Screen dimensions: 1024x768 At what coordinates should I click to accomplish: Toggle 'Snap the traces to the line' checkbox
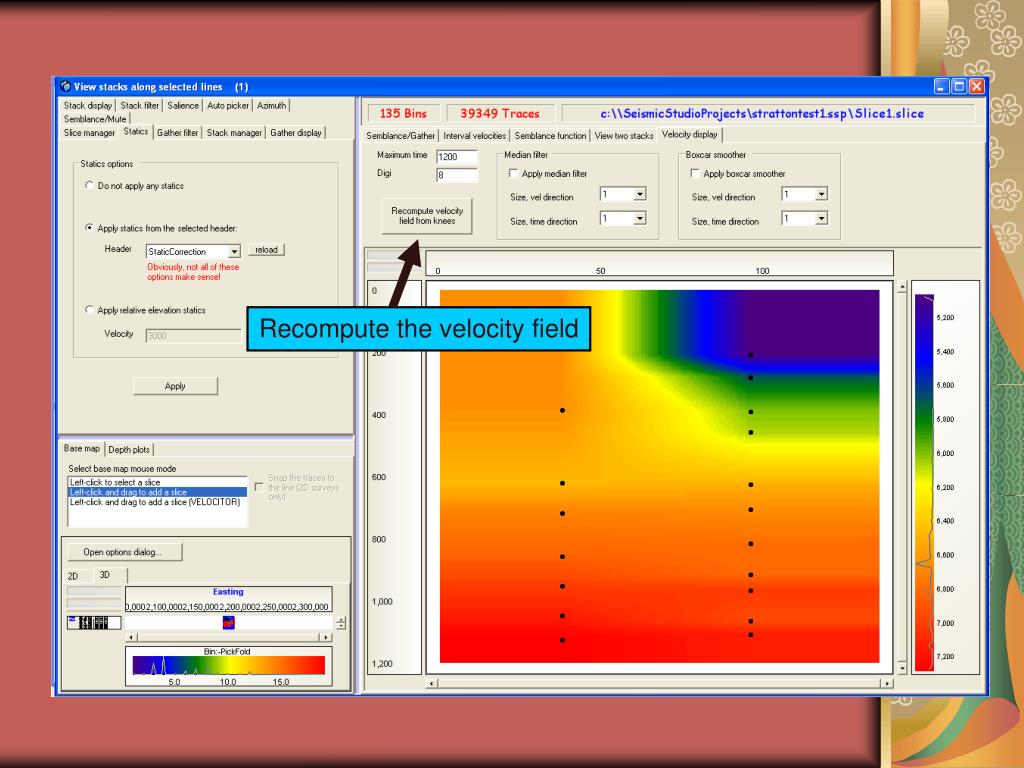[259, 487]
